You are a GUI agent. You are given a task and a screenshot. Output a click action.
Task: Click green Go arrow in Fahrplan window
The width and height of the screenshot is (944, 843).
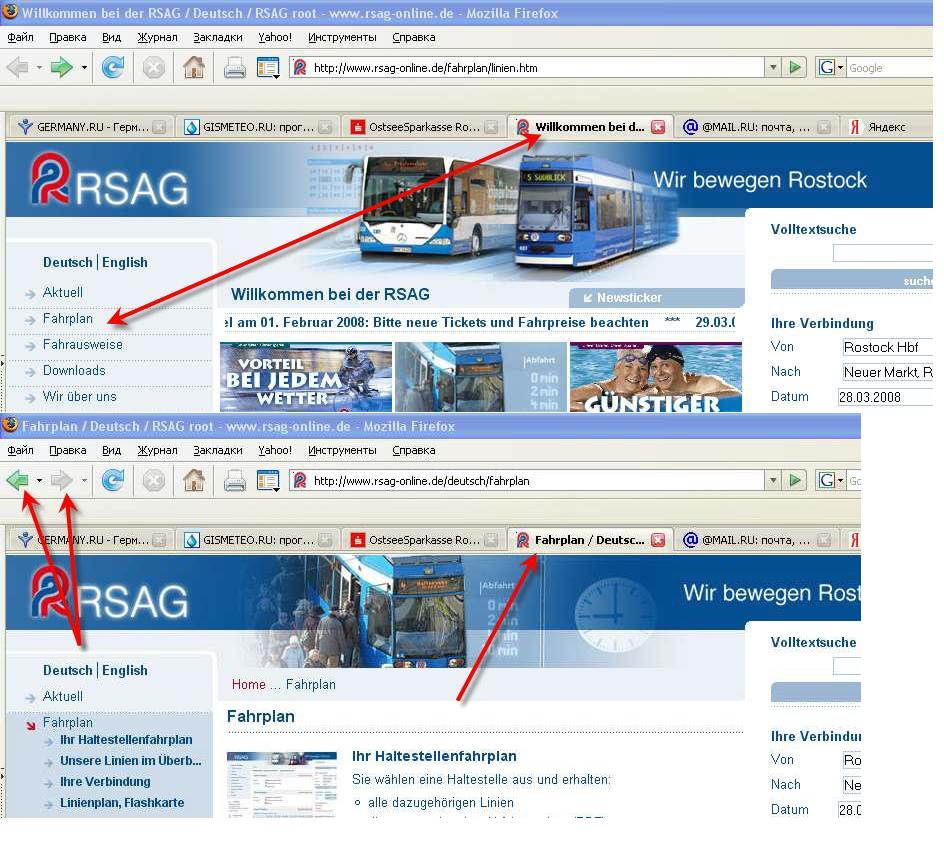[x=795, y=481]
